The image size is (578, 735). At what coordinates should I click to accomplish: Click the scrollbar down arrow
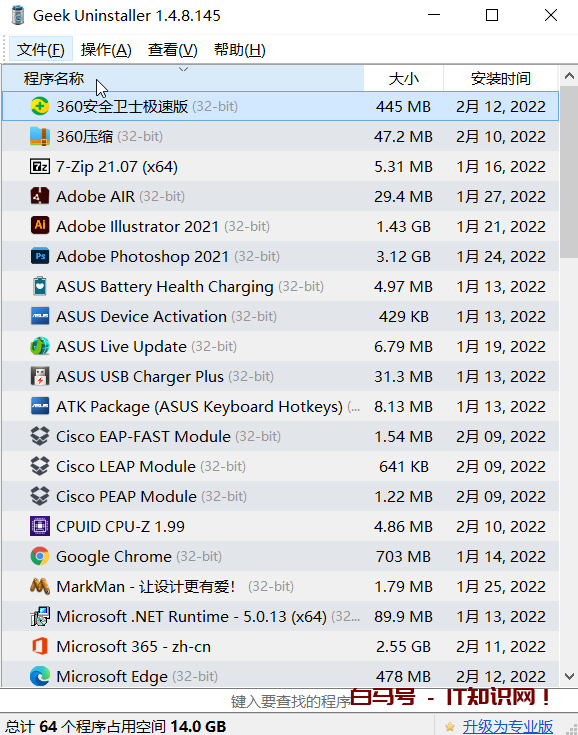569,676
